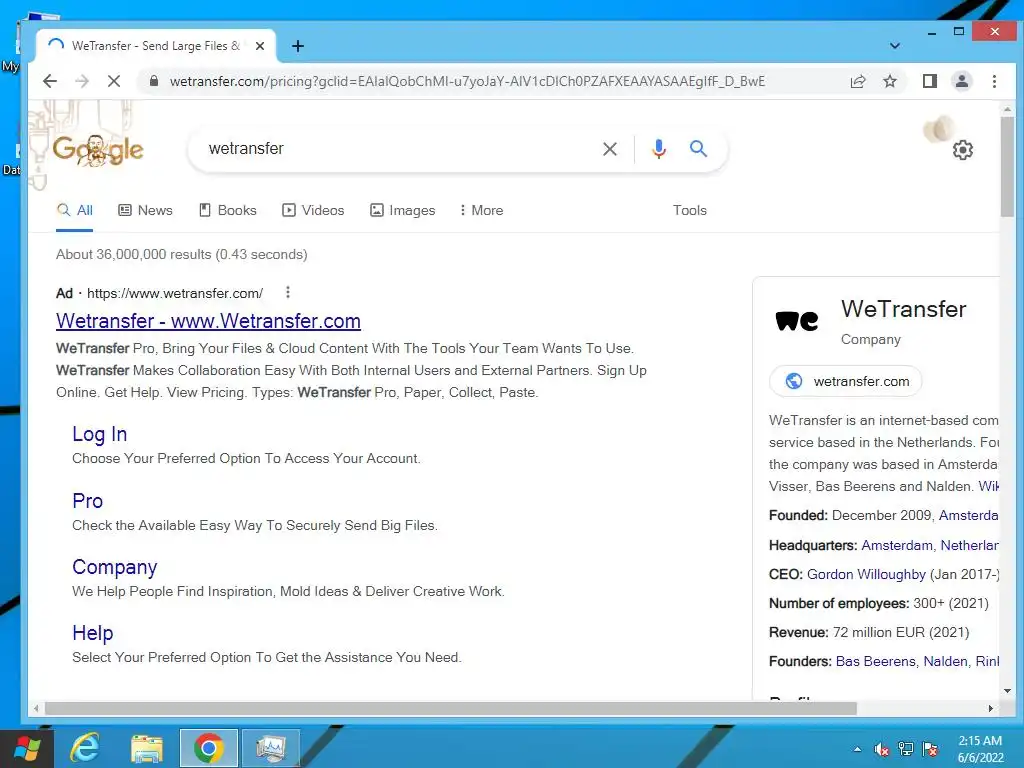Stop loading the page
The image size is (1024, 768).
[114, 81]
